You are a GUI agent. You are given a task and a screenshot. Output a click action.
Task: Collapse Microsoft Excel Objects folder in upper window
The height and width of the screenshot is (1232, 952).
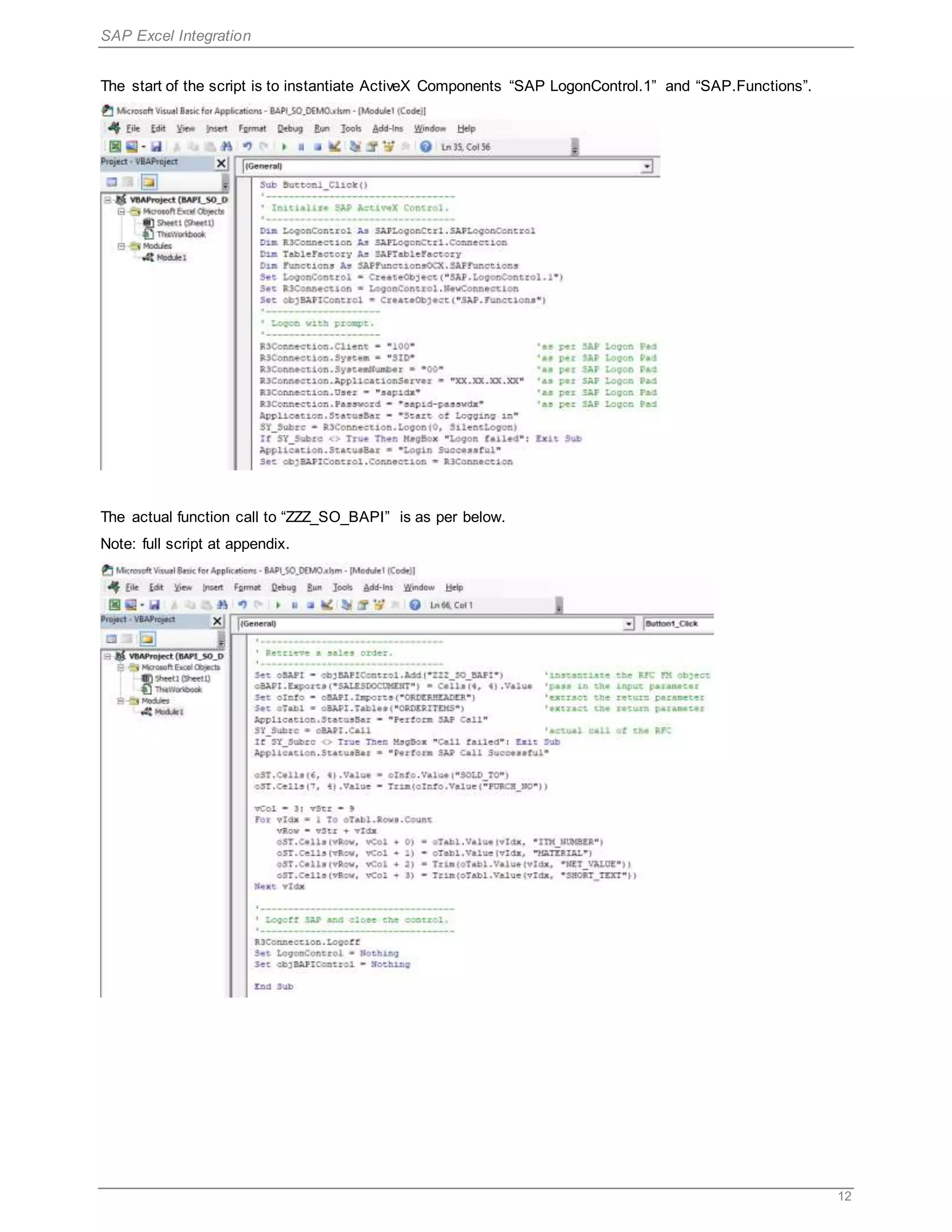pyautogui.click(x=121, y=212)
